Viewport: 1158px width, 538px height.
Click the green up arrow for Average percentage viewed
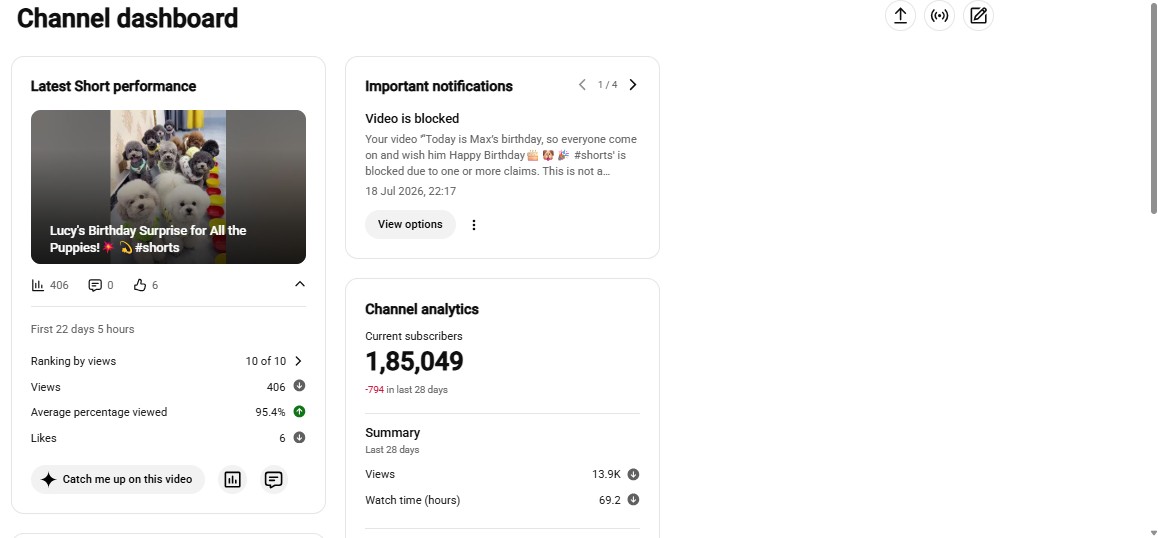point(299,412)
